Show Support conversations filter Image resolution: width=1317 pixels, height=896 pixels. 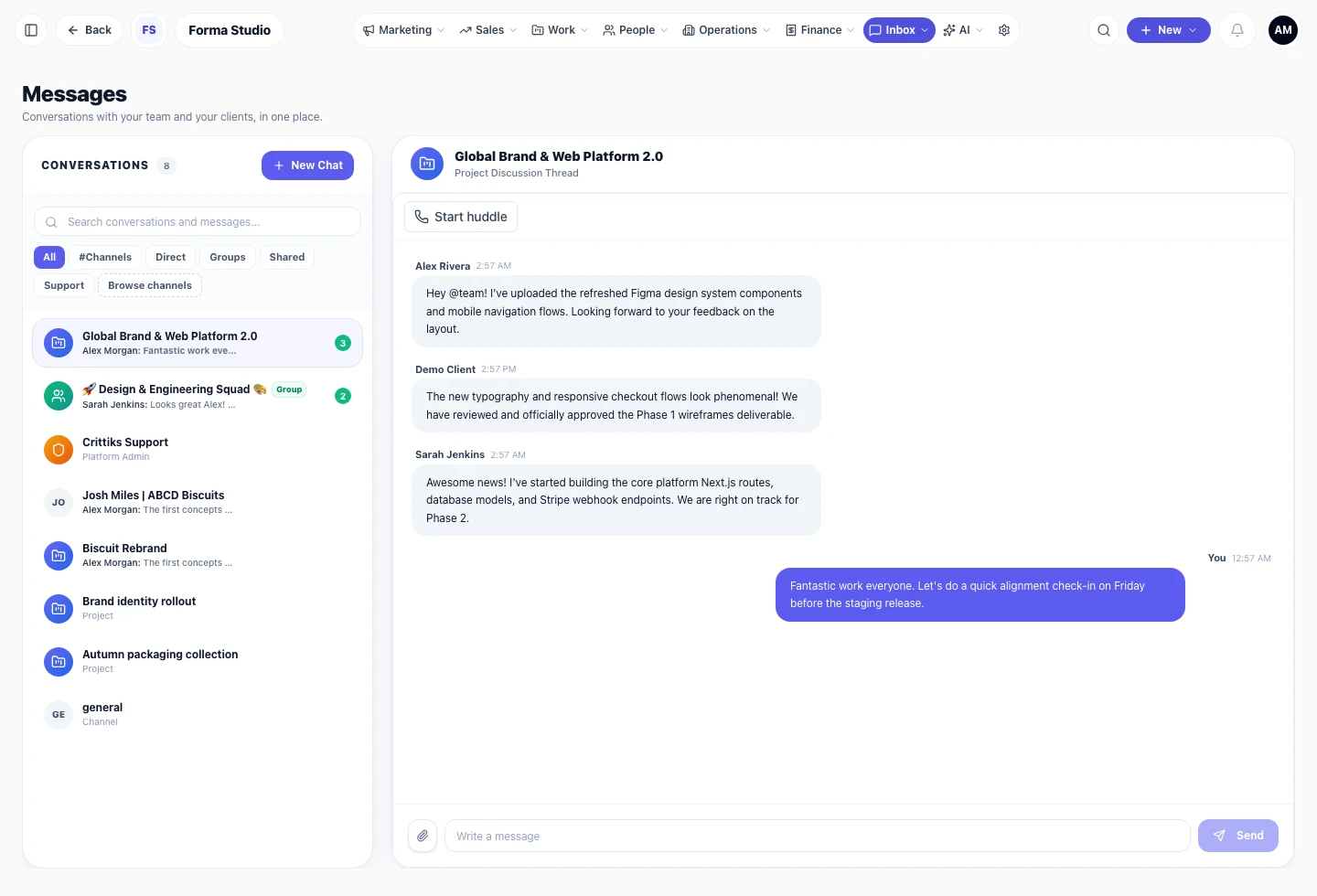point(64,286)
